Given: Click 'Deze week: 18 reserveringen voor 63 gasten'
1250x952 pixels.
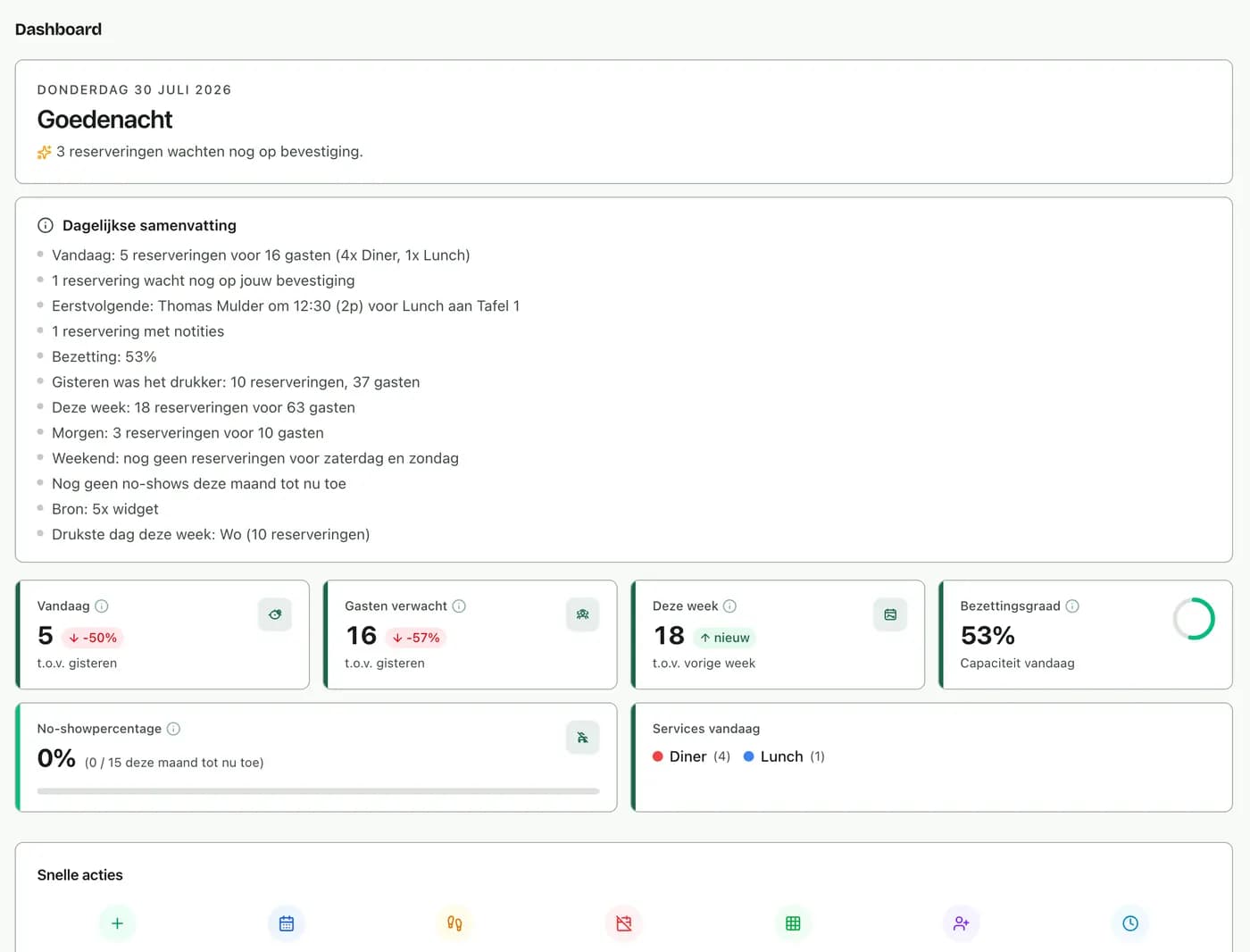Looking at the screenshot, I should (204, 408).
